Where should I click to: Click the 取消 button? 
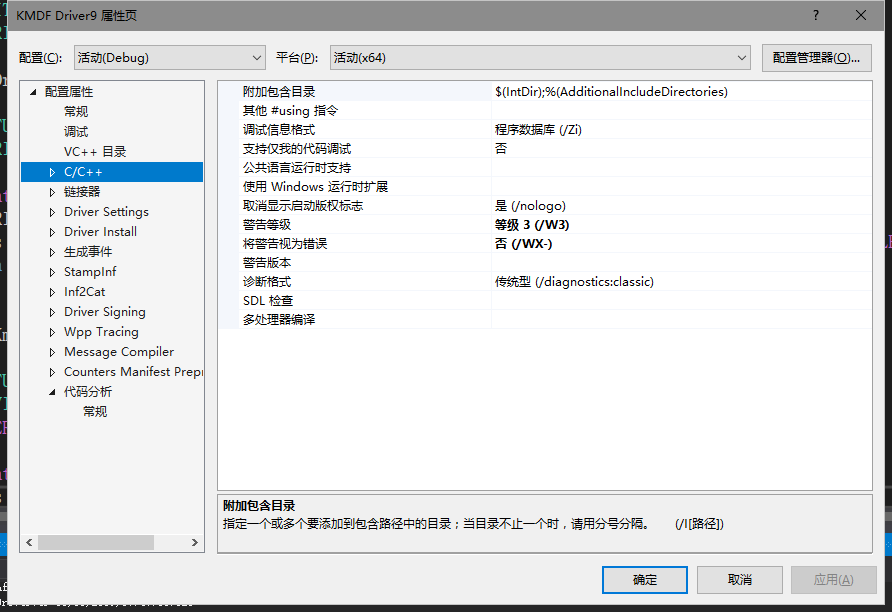(x=740, y=580)
